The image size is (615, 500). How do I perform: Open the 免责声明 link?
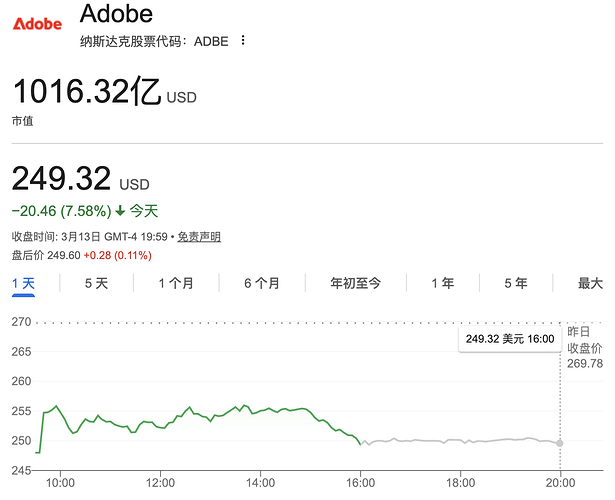click(x=200, y=237)
